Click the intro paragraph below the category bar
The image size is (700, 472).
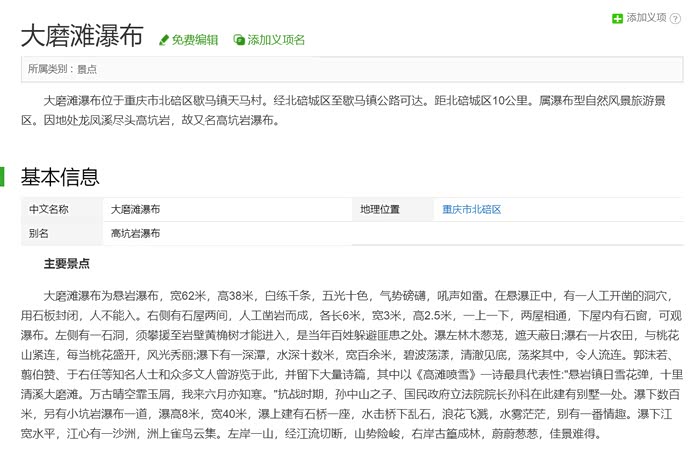tap(350, 110)
